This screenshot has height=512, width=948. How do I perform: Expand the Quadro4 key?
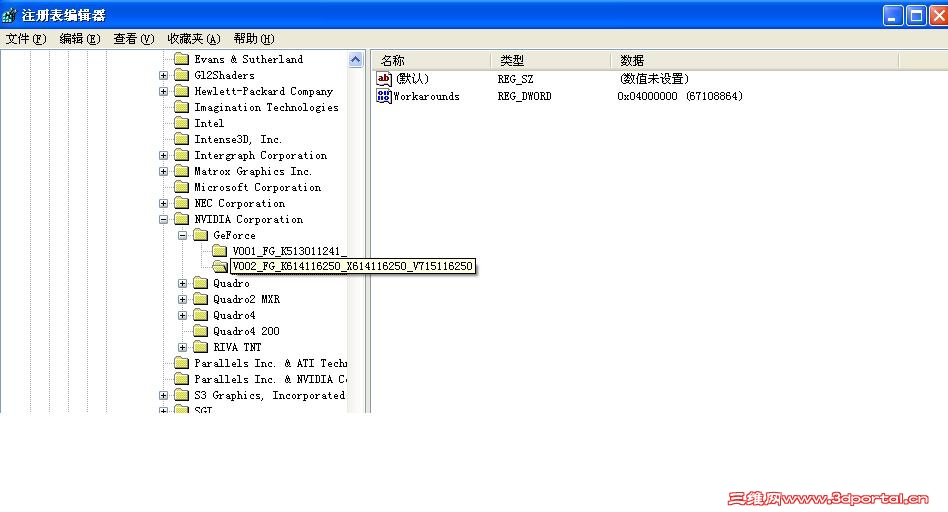(183, 316)
